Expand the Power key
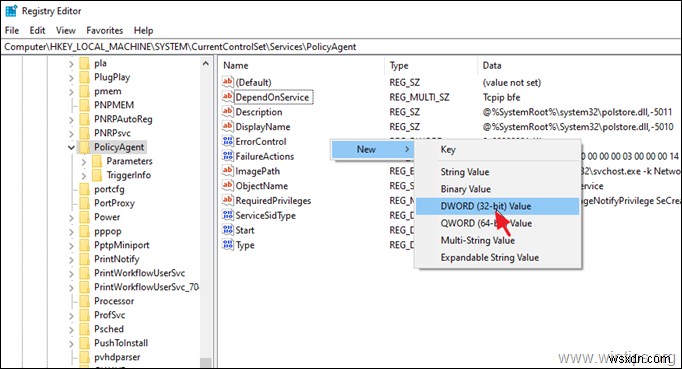The width and height of the screenshot is (682, 369). [x=71, y=217]
